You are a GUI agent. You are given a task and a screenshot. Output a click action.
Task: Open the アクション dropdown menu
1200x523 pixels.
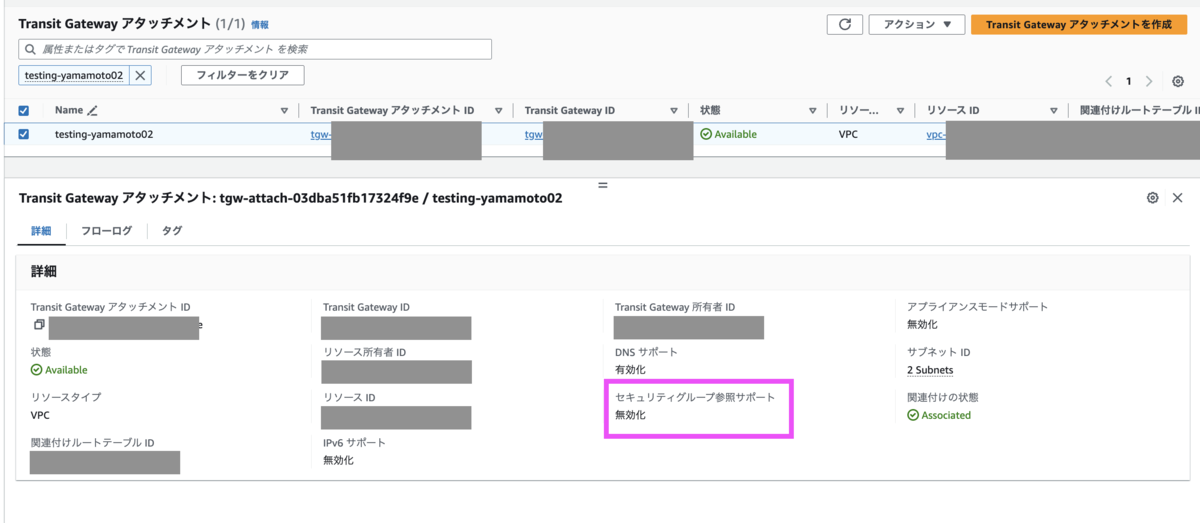tap(917, 24)
